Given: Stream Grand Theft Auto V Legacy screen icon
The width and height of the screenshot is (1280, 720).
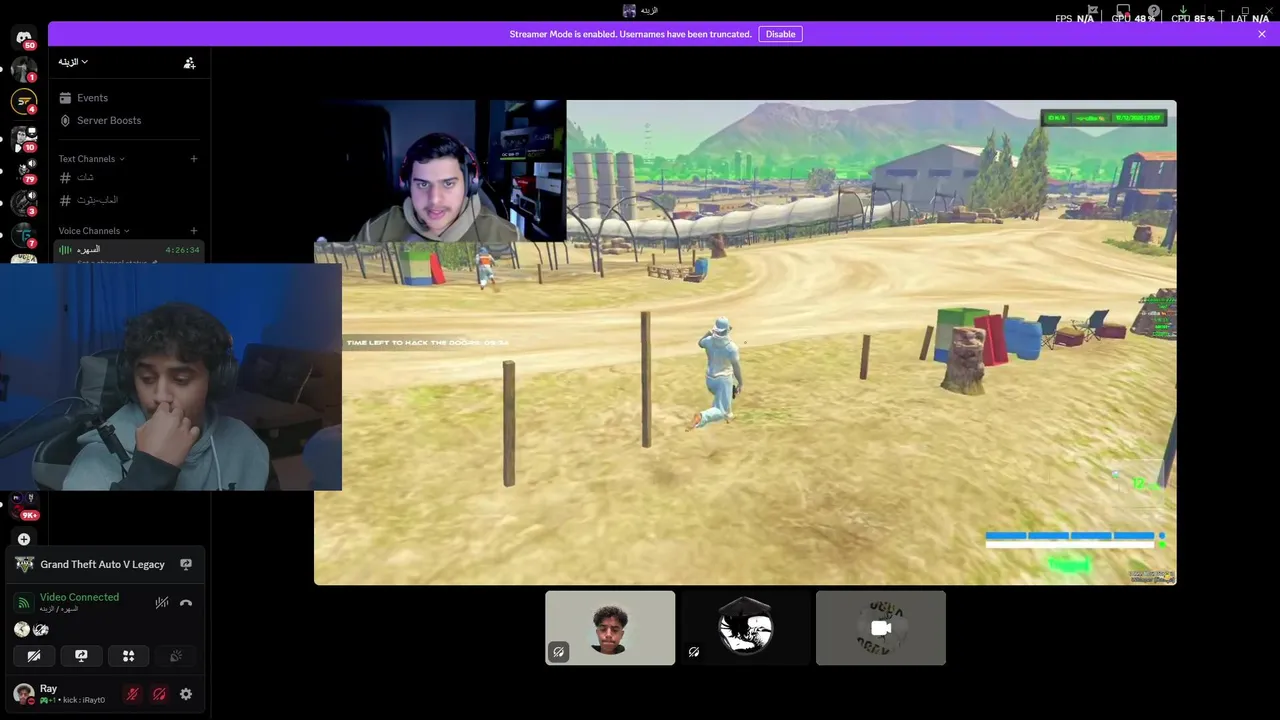Looking at the screenshot, I should click(186, 565).
